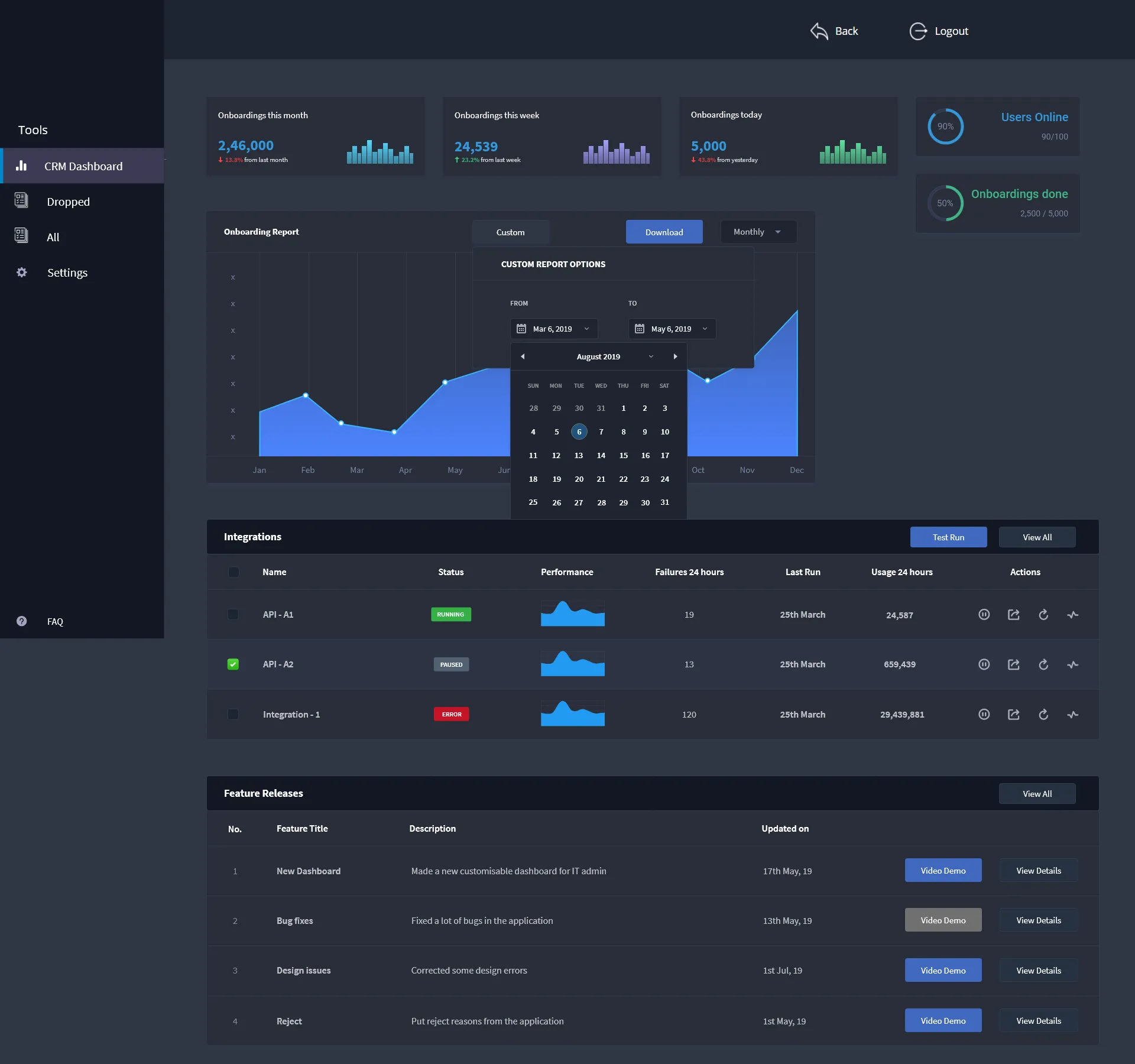This screenshot has height=1064, width=1135.
Task: Click the Users Online 90% progress ring
Action: pyautogui.click(x=945, y=126)
